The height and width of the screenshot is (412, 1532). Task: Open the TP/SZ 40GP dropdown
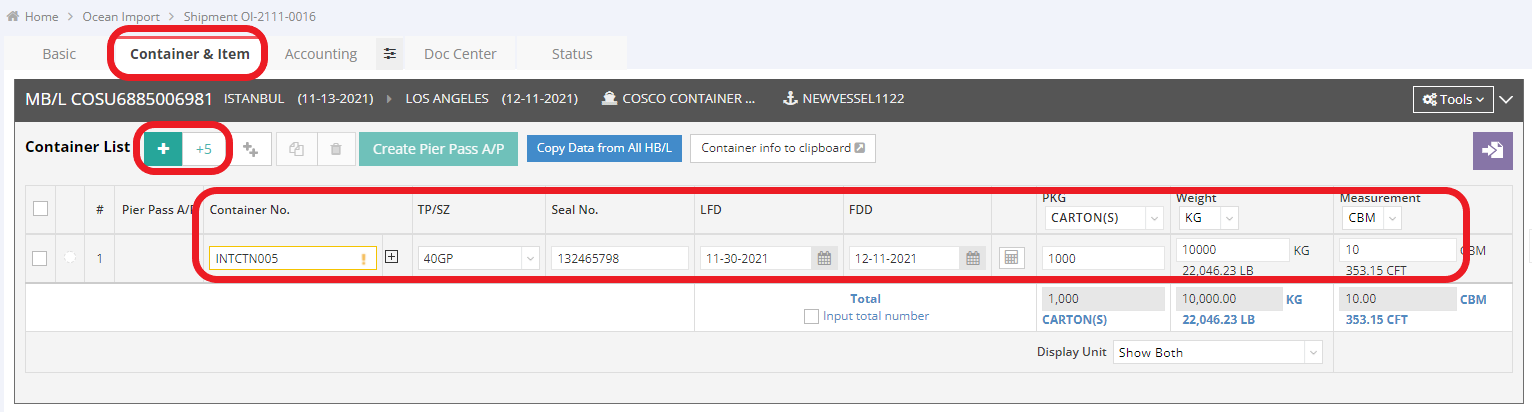479,258
